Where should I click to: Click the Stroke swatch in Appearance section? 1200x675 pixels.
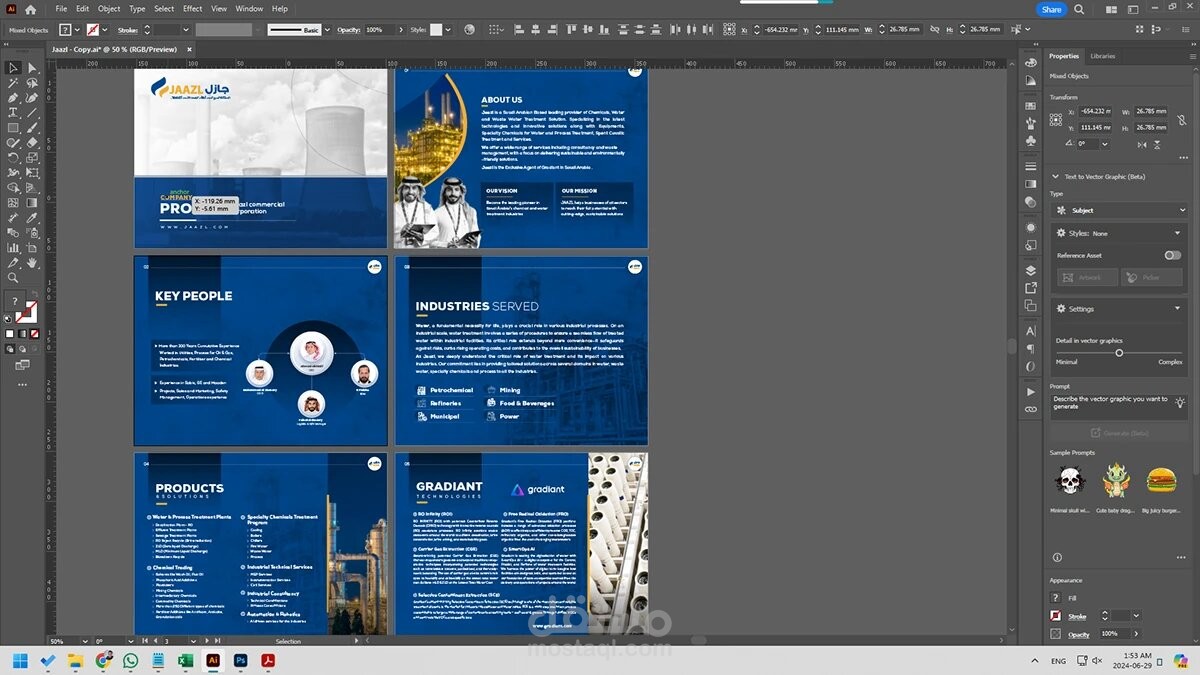point(1056,616)
